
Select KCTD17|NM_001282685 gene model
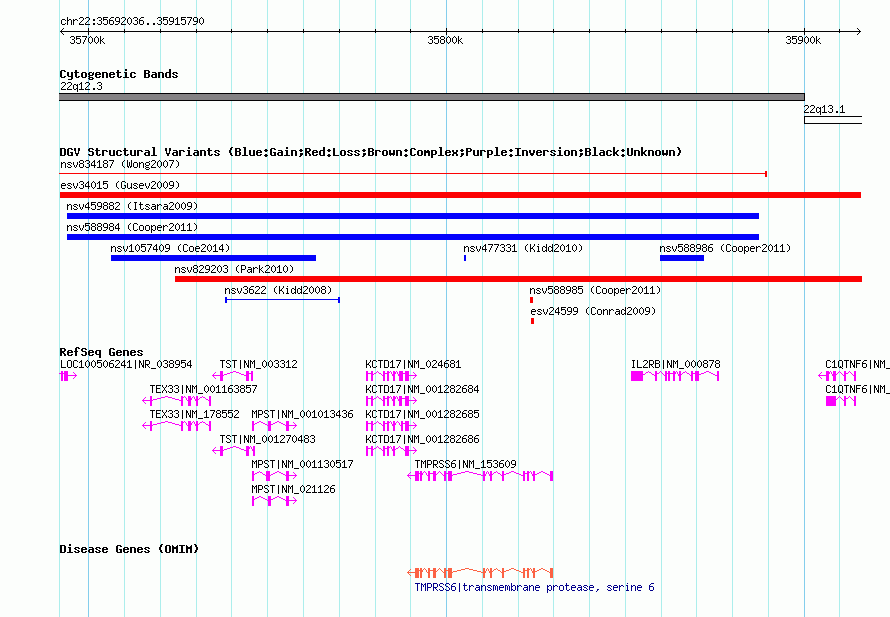pyautogui.click(x=392, y=426)
